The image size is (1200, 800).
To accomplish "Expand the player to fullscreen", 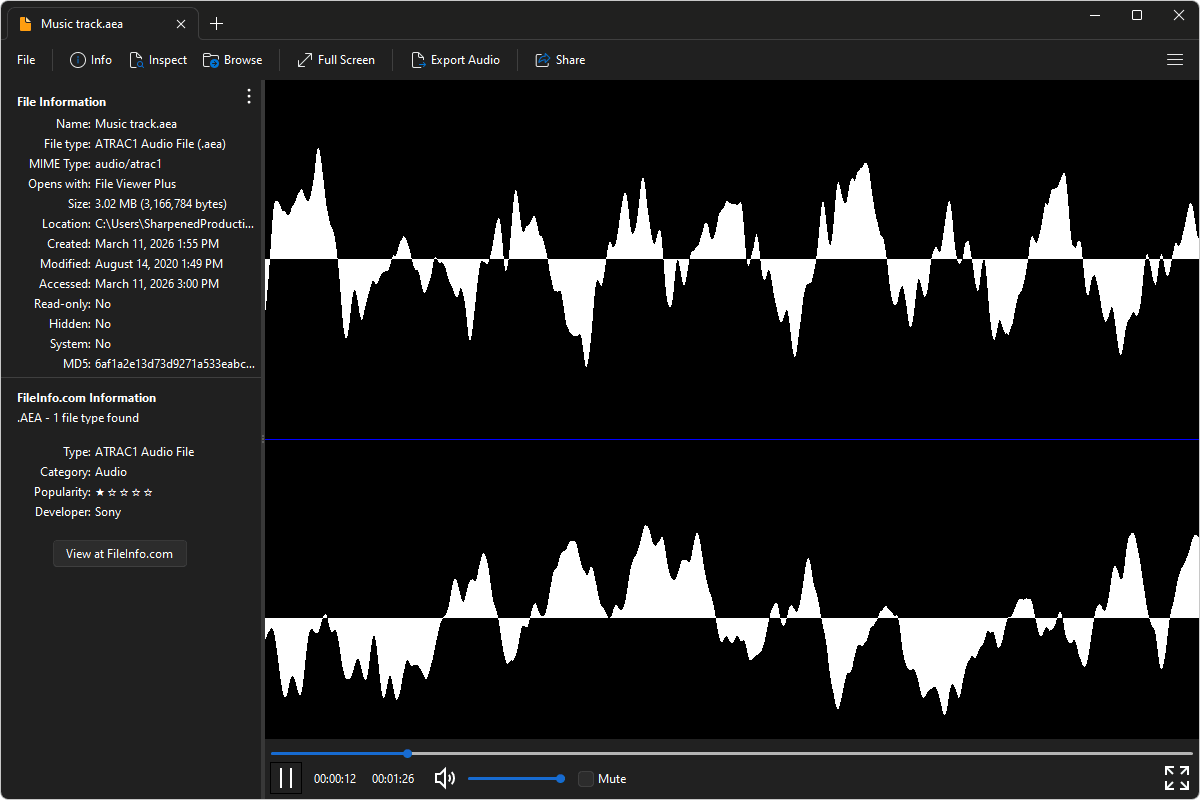I will click(x=1176, y=777).
